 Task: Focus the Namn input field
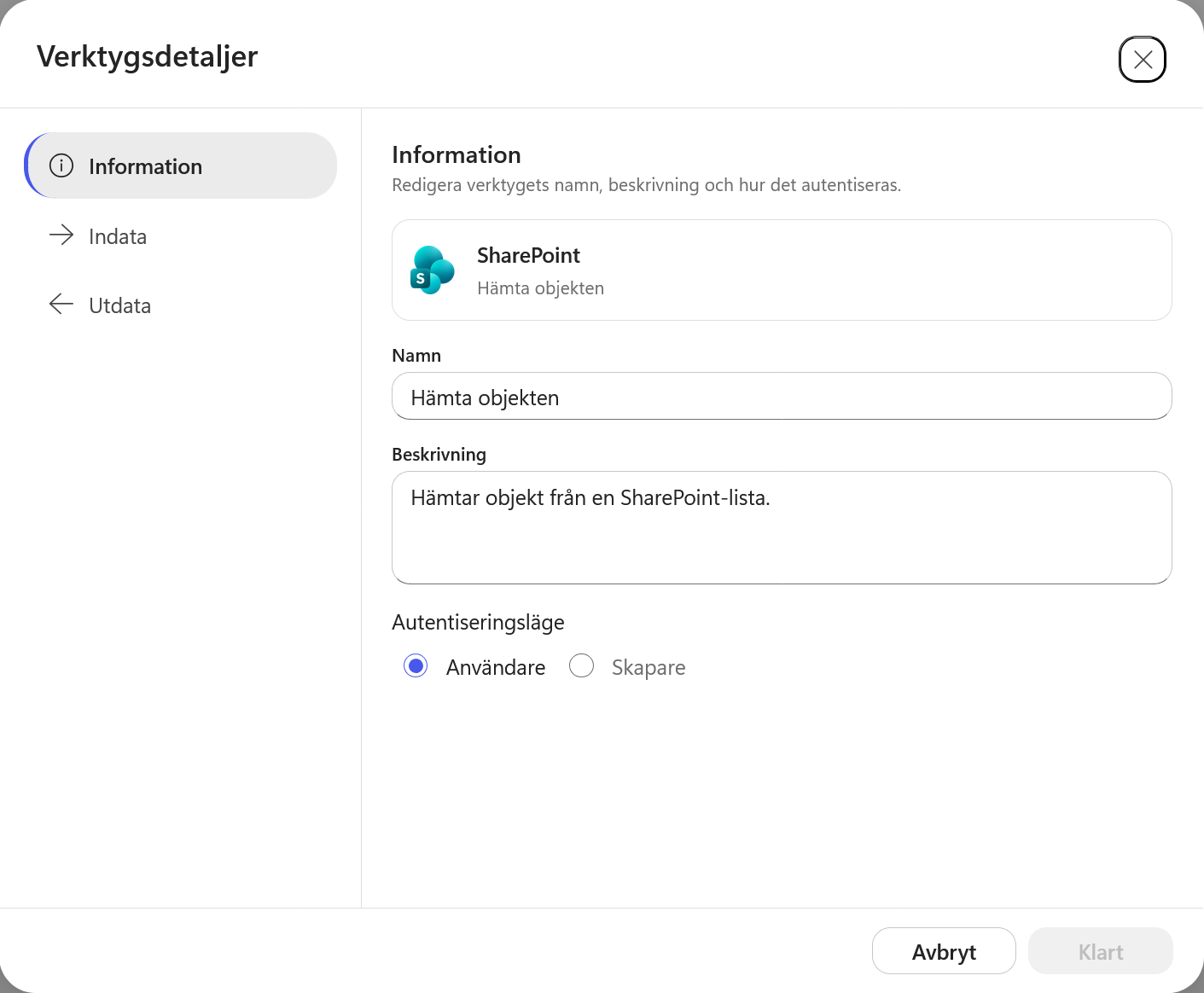[x=782, y=396]
